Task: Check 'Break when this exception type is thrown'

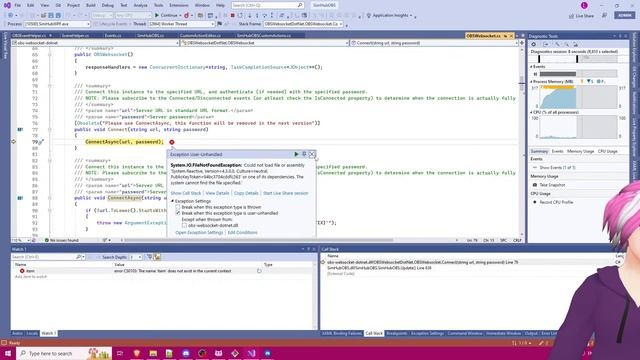Action: 178,207
